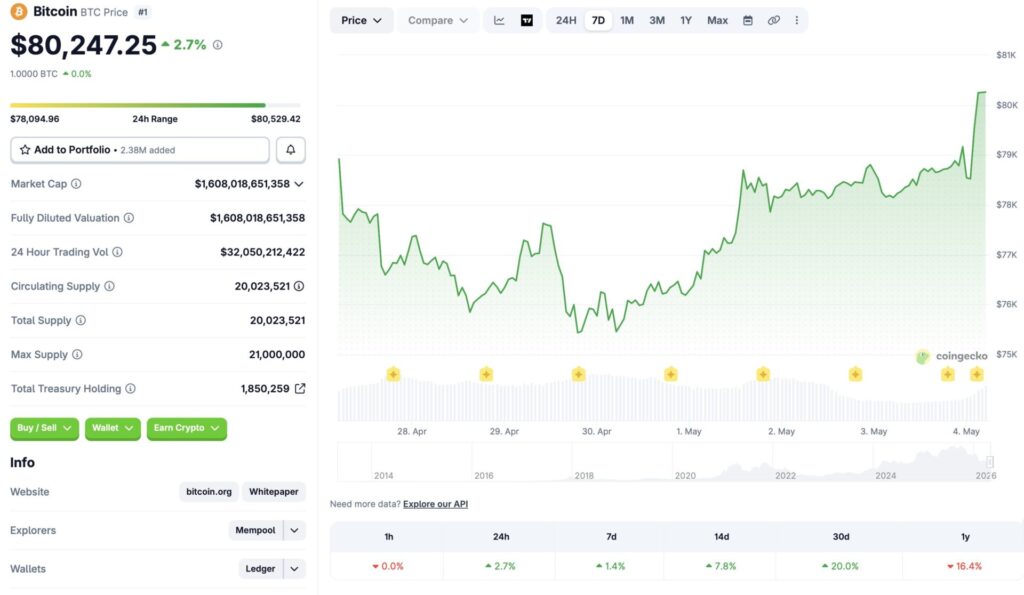
Task: Click the 1y value 16.4%
Action: [965, 566]
